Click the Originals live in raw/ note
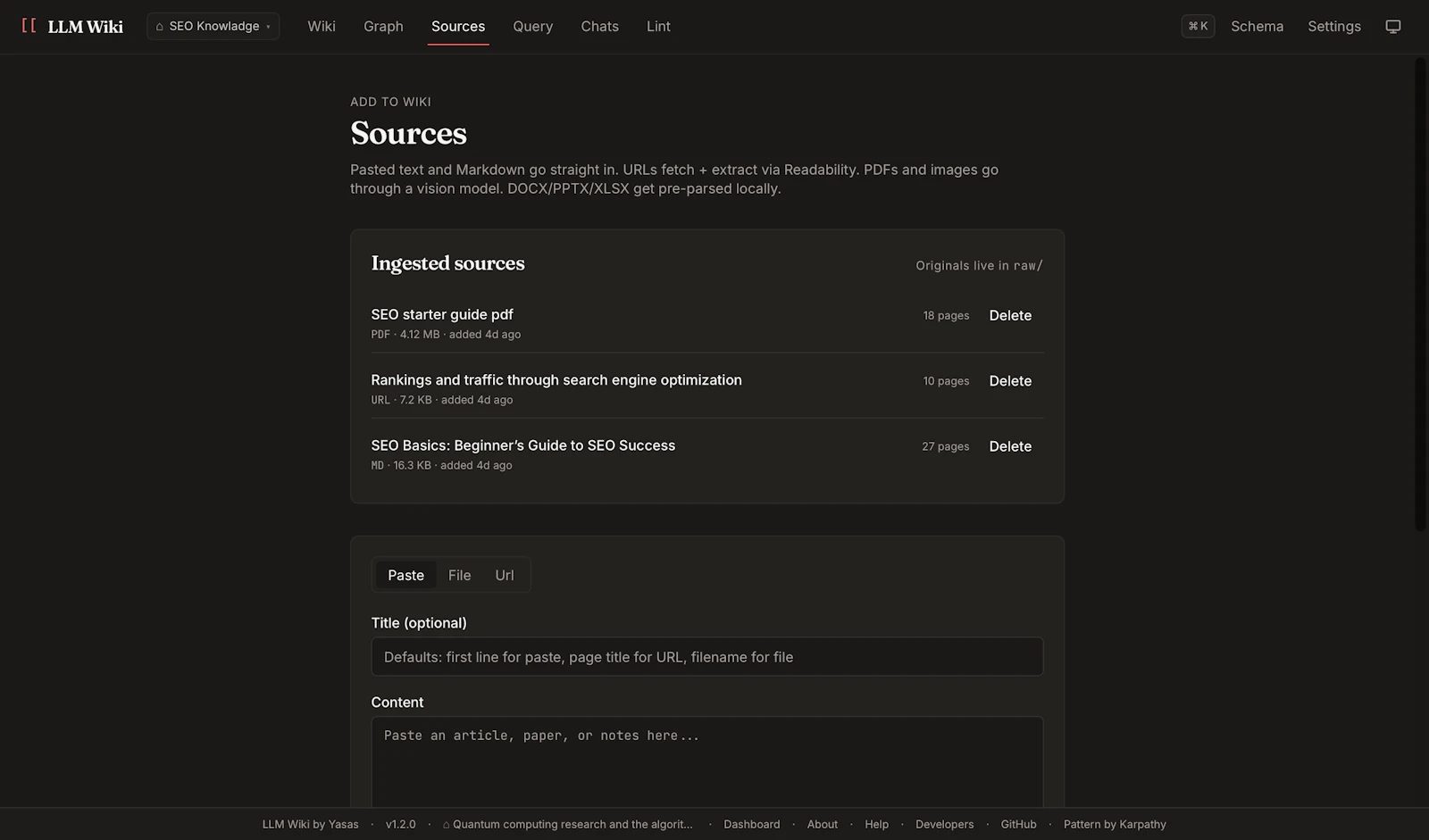1429x840 pixels. pos(979,265)
